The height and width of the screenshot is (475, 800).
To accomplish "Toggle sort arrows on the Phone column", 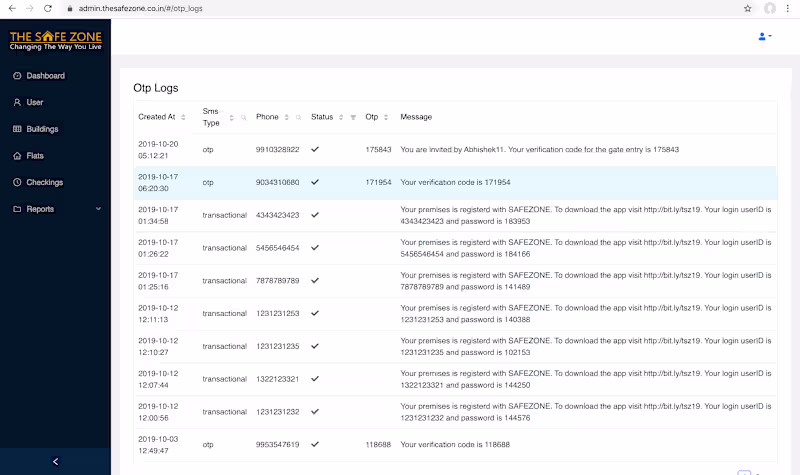I will 287,118.
